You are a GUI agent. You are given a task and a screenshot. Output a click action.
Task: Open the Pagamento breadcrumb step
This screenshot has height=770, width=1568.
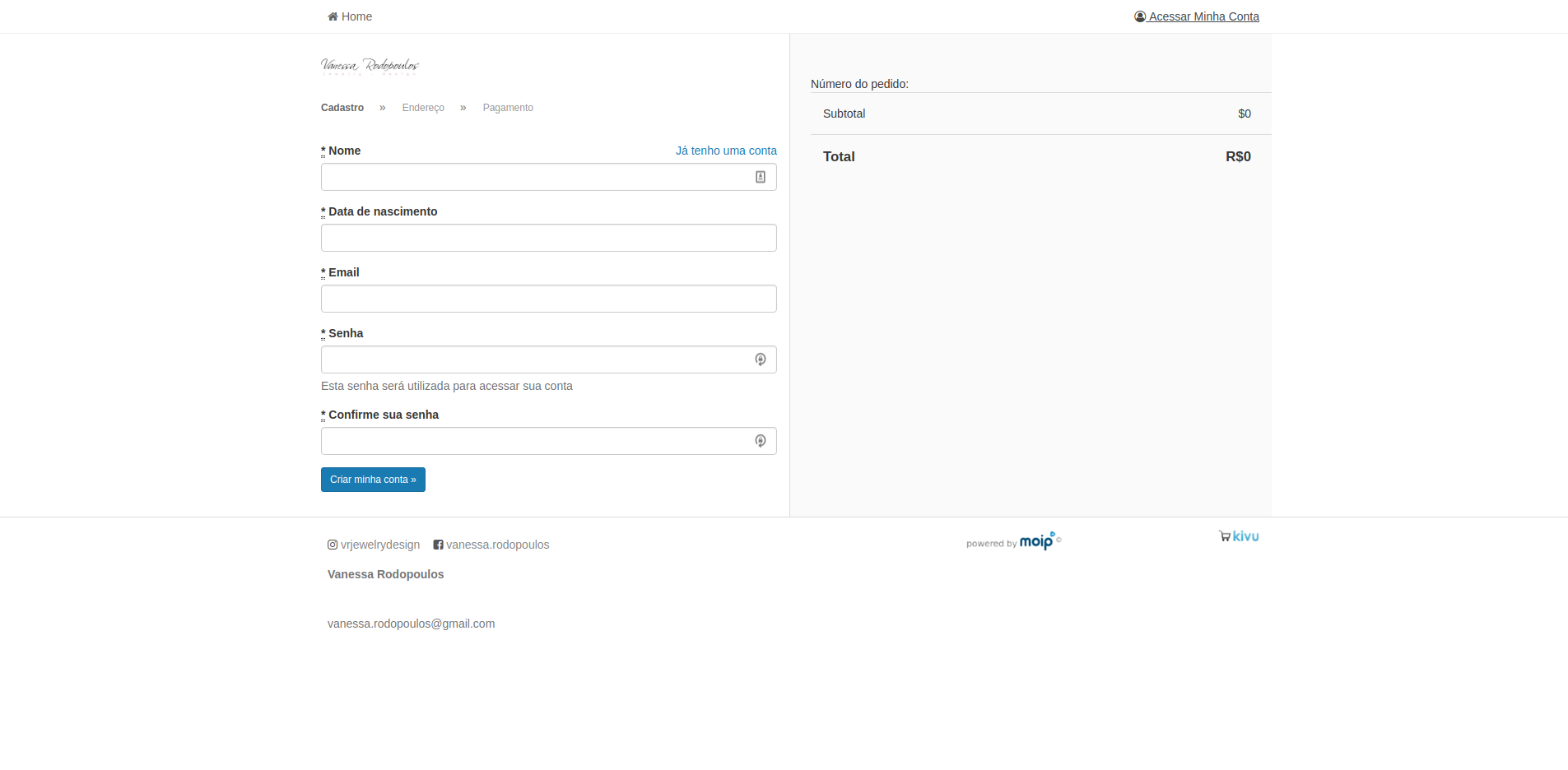pyautogui.click(x=508, y=107)
